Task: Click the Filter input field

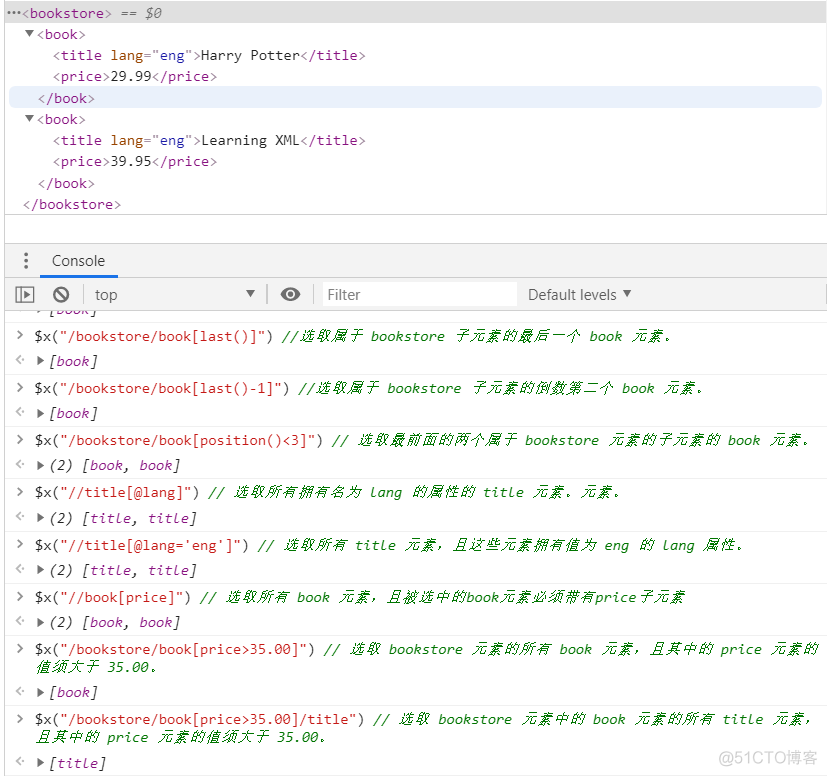Action: (419, 294)
